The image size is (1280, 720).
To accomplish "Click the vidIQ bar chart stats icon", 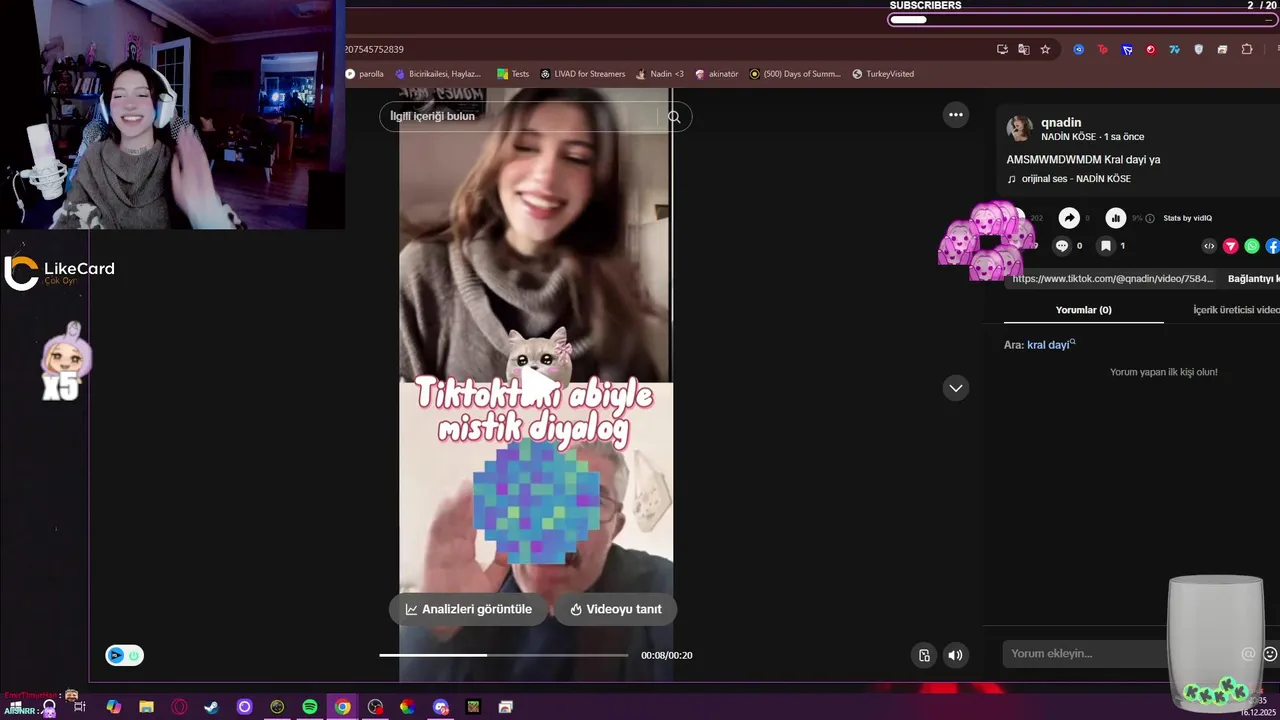I will (x=1115, y=218).
